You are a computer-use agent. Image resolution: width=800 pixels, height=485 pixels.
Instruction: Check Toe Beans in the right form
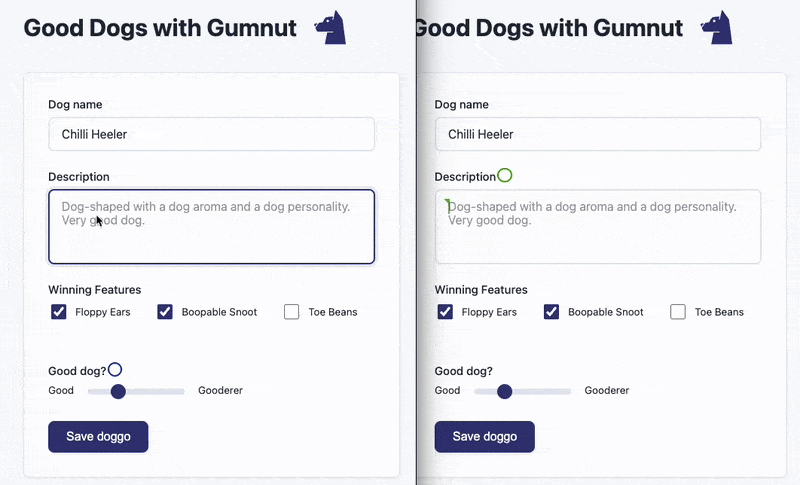678,312
